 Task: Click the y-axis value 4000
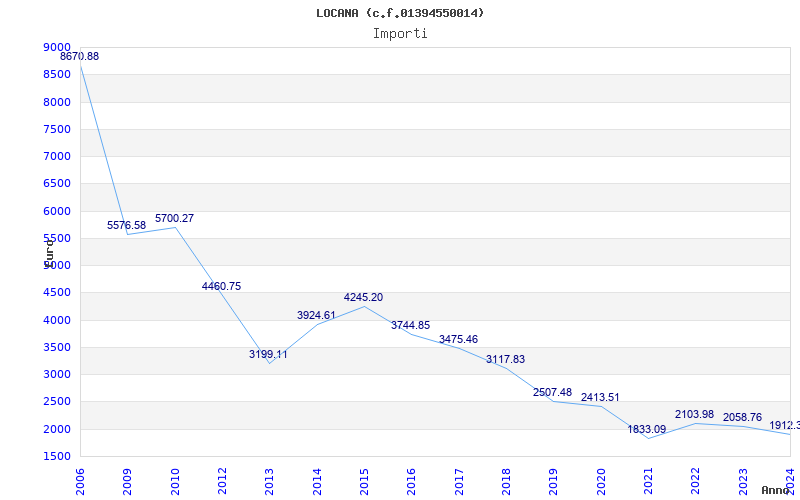pos(57,320)
